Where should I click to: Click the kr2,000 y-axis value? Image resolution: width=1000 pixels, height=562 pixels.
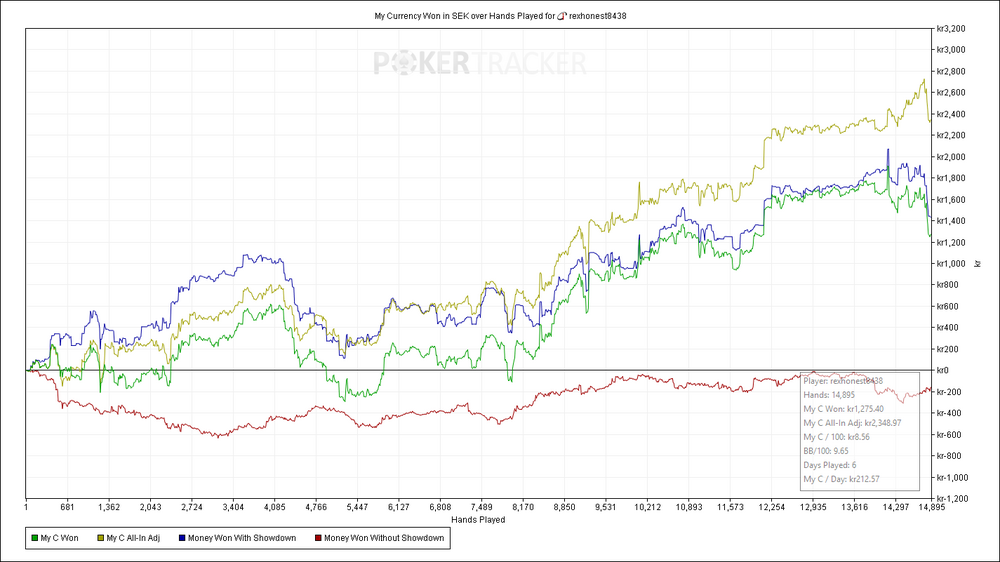pos(950,157)
